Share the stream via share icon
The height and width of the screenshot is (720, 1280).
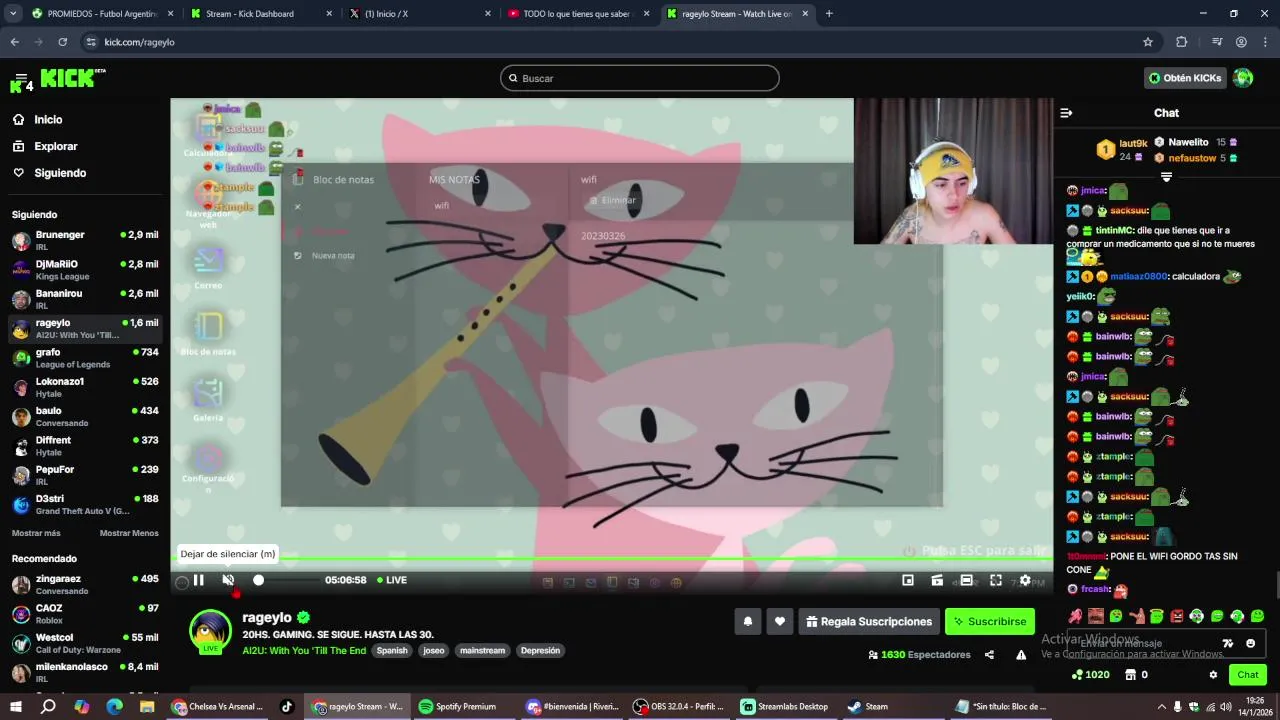pyautogui.click(x=989, y=655)
